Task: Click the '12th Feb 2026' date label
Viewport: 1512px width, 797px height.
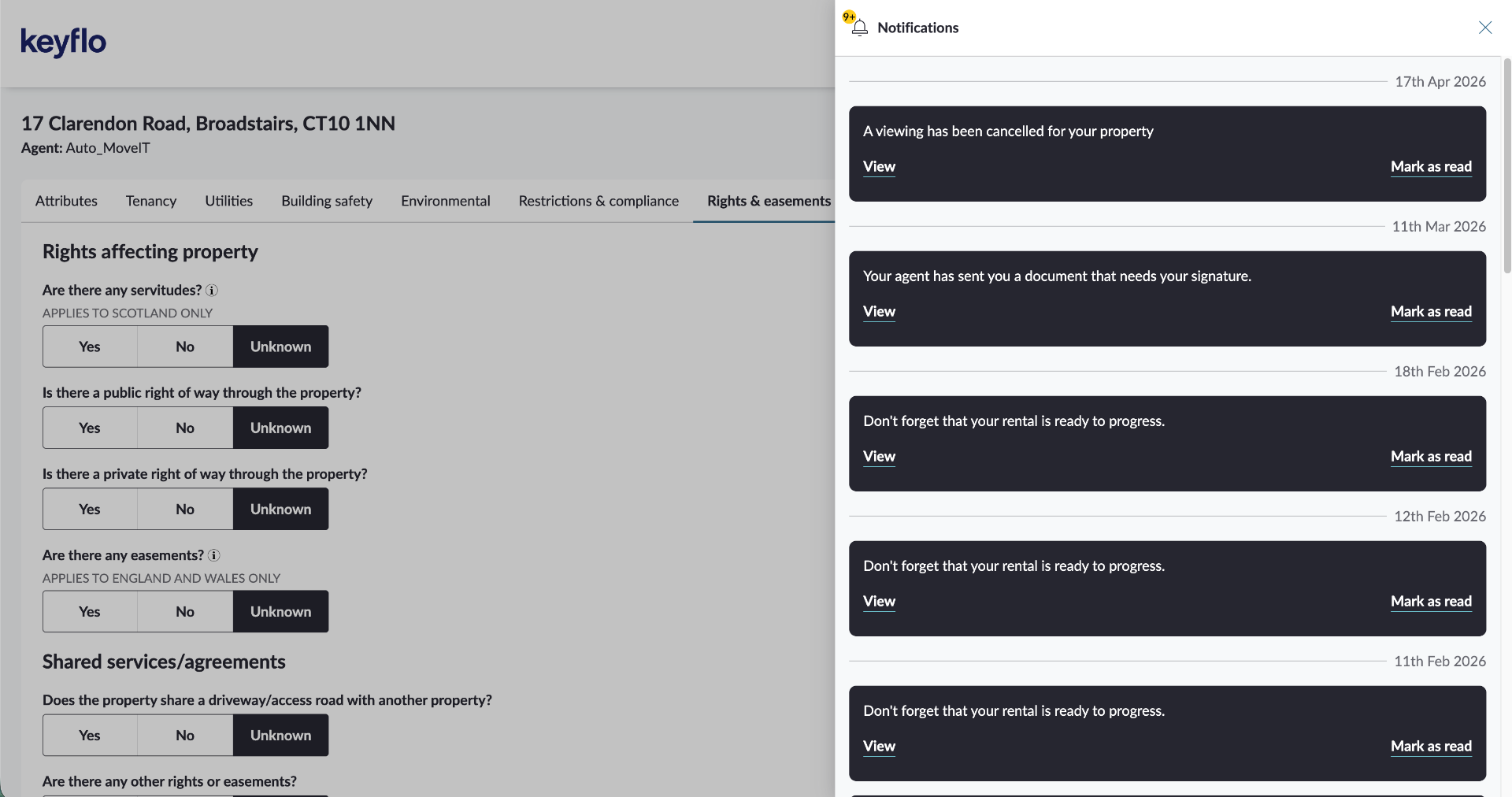Action: pyautogui.click(x=1440, y=517)
